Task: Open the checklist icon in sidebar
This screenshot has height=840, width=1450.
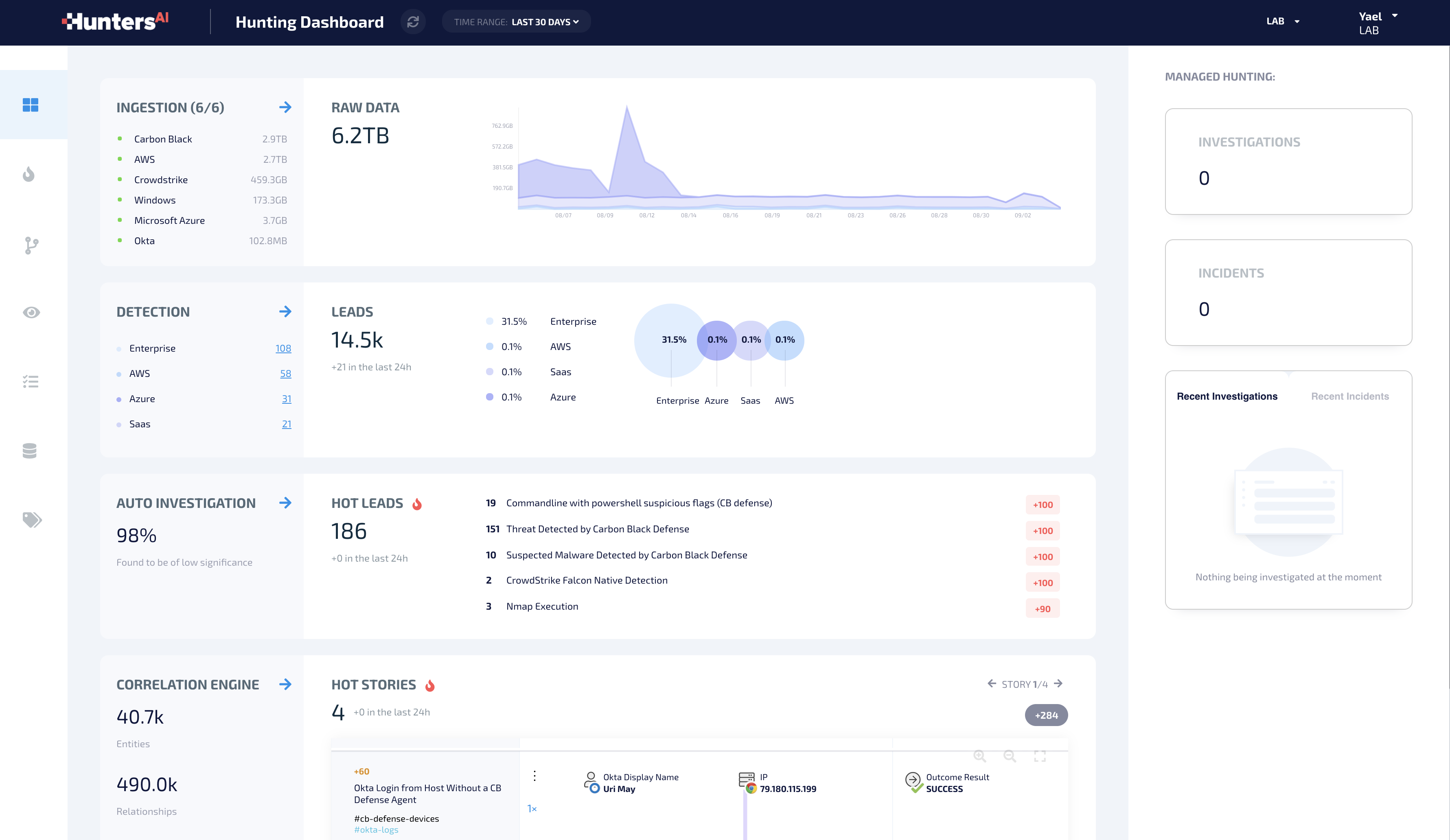Action: [31, 381]
